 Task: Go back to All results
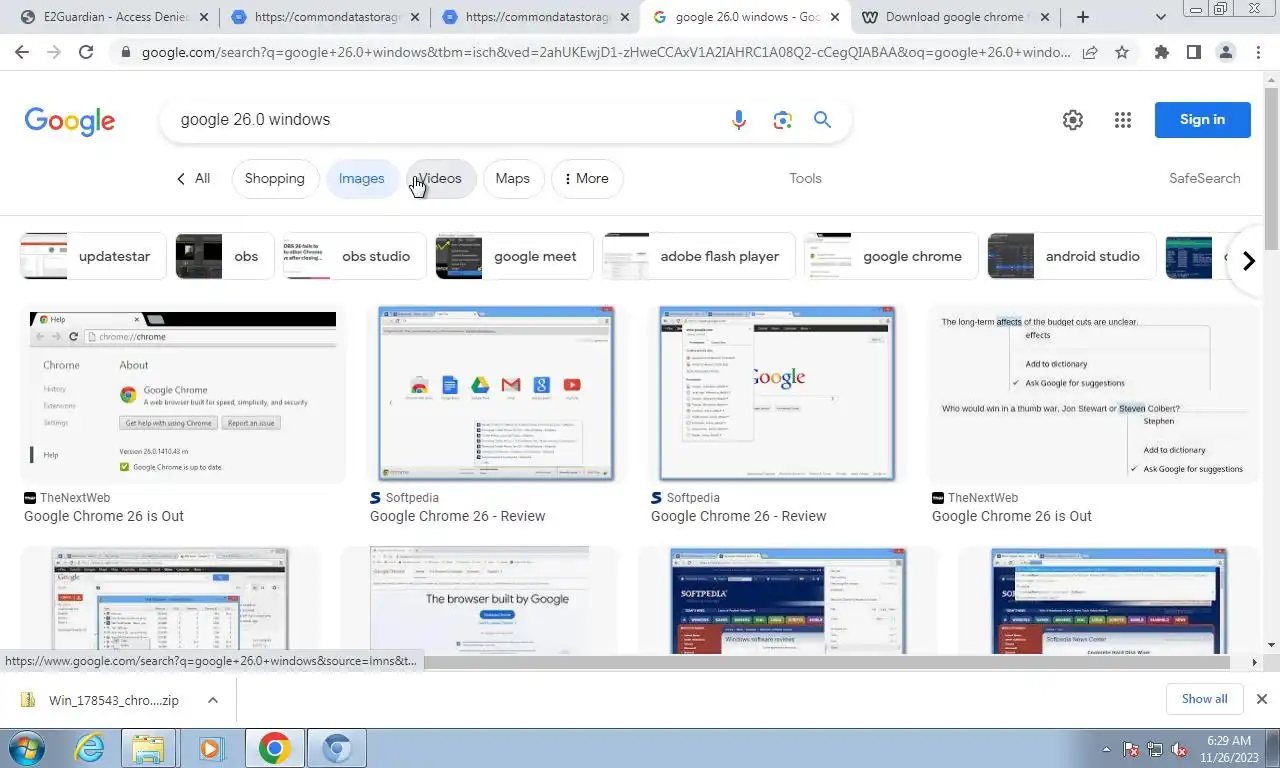(x=193, y=179)
